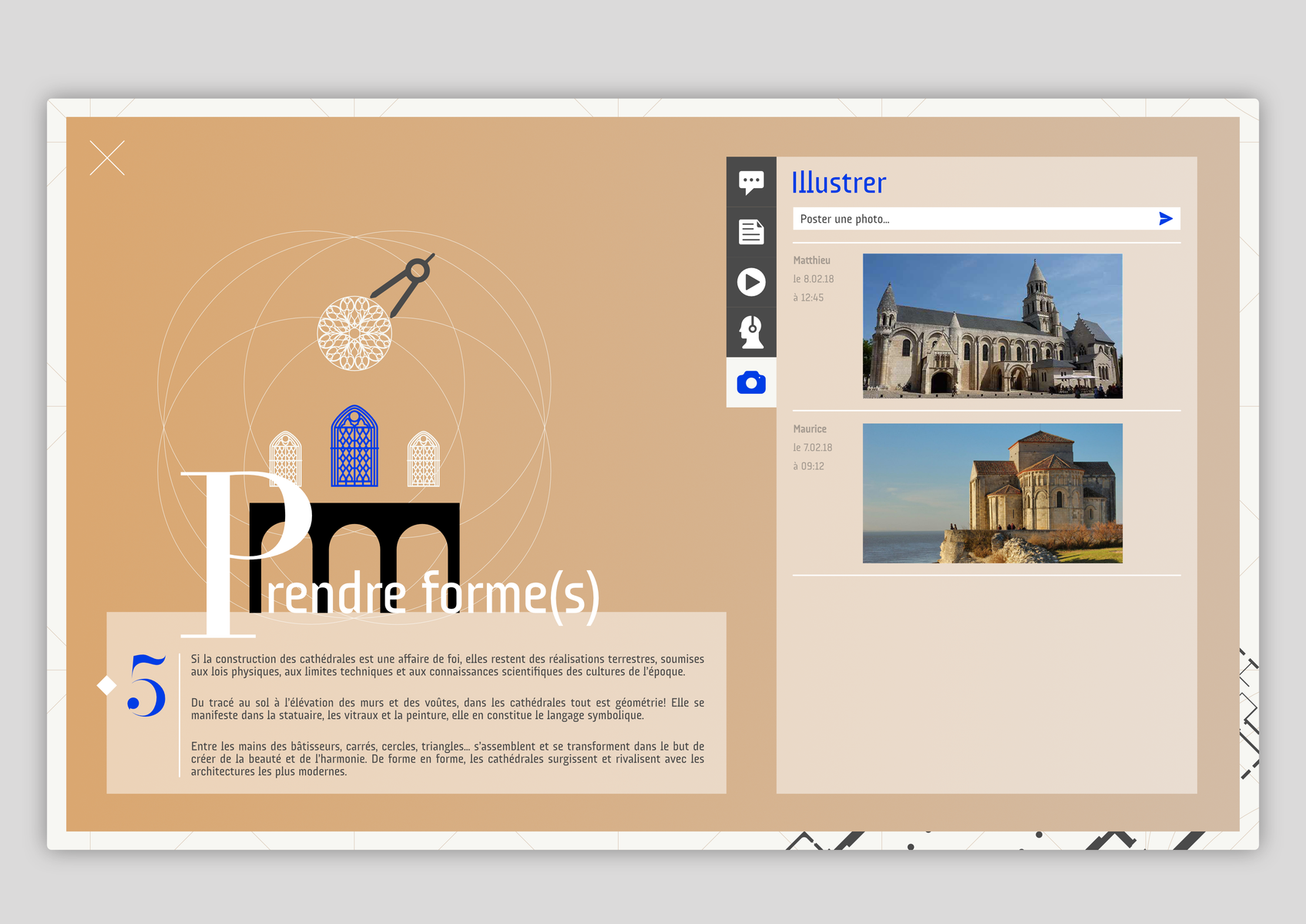Screen dimensions: 1306x924
Task: Click paragraph starting 'Entre les mains des bâtisseurs'
Action: (448, 759)
